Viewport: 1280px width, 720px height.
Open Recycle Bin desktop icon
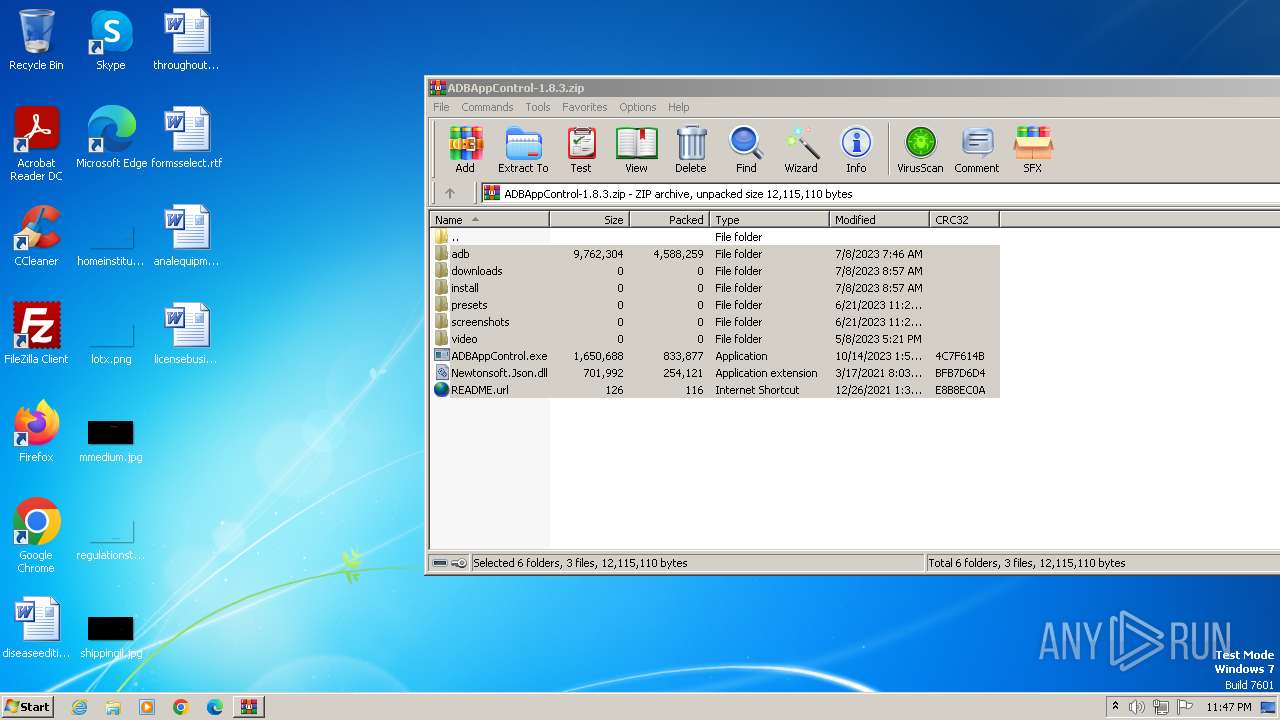pyautogui.click(x=36, y=40)
